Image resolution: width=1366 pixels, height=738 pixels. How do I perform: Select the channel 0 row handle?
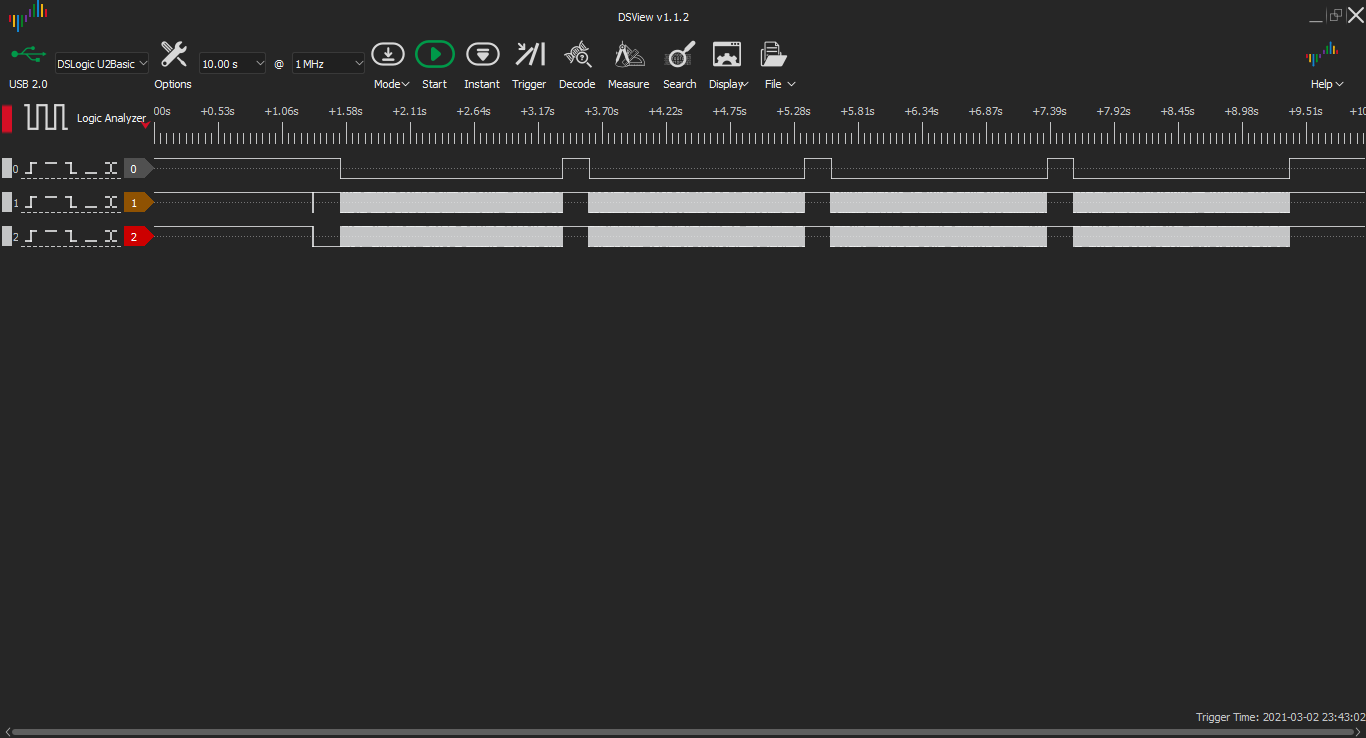pos(7,168)
